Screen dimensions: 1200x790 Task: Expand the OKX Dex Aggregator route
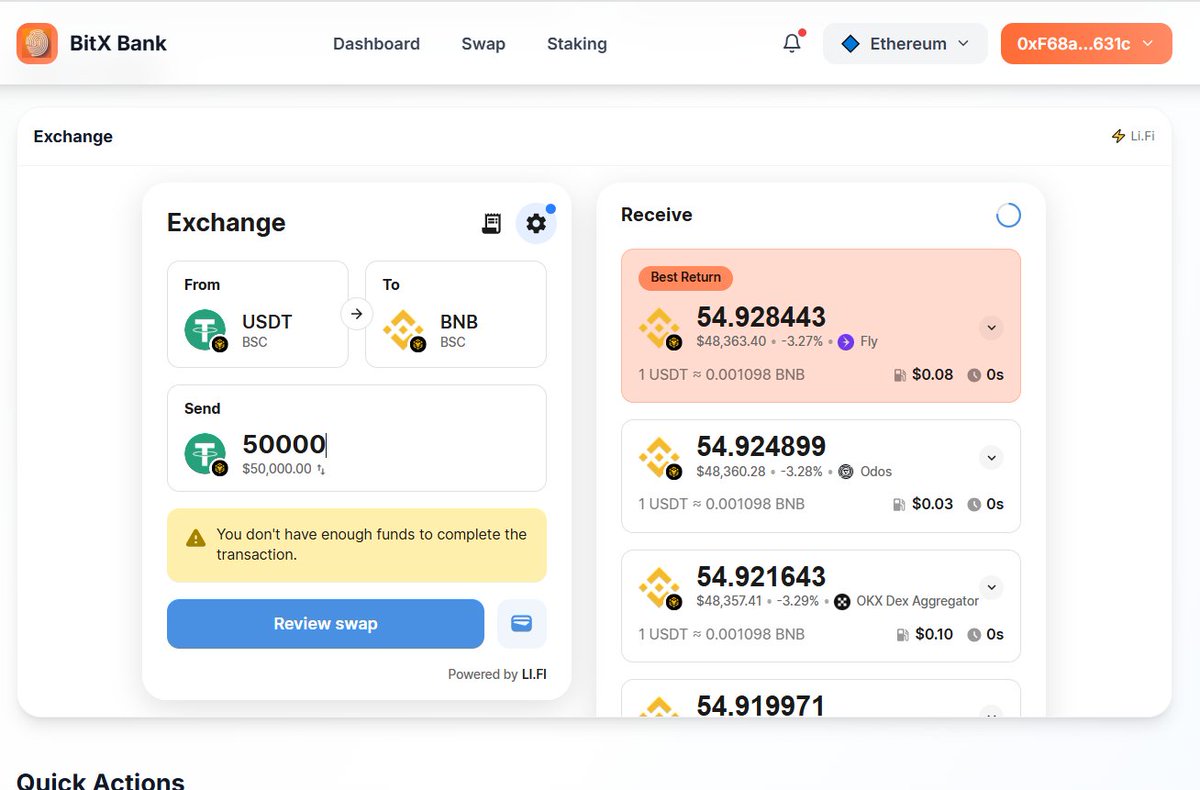991,587
